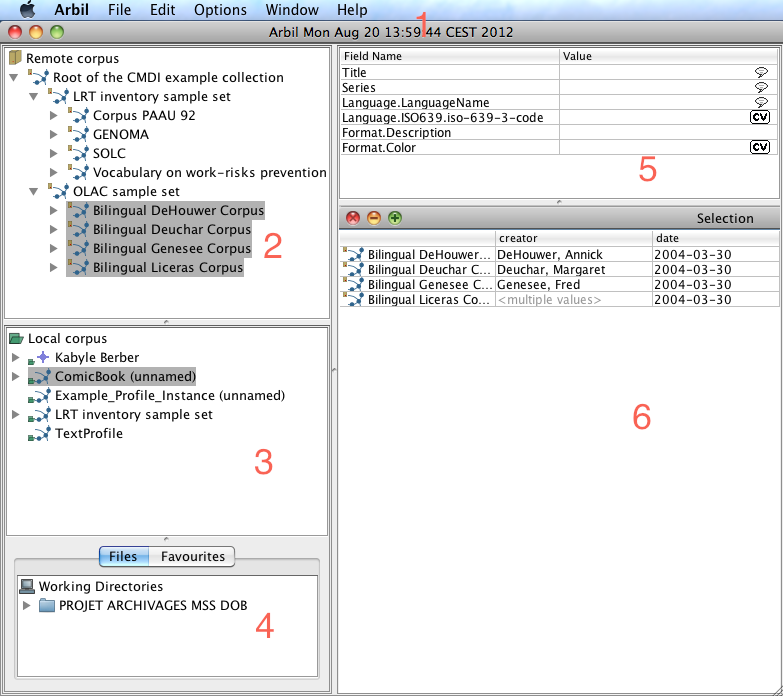Select the DeHouwer, Annick creator cell
The width and height of the screenshot is (783, 696).
click(573, 255)
